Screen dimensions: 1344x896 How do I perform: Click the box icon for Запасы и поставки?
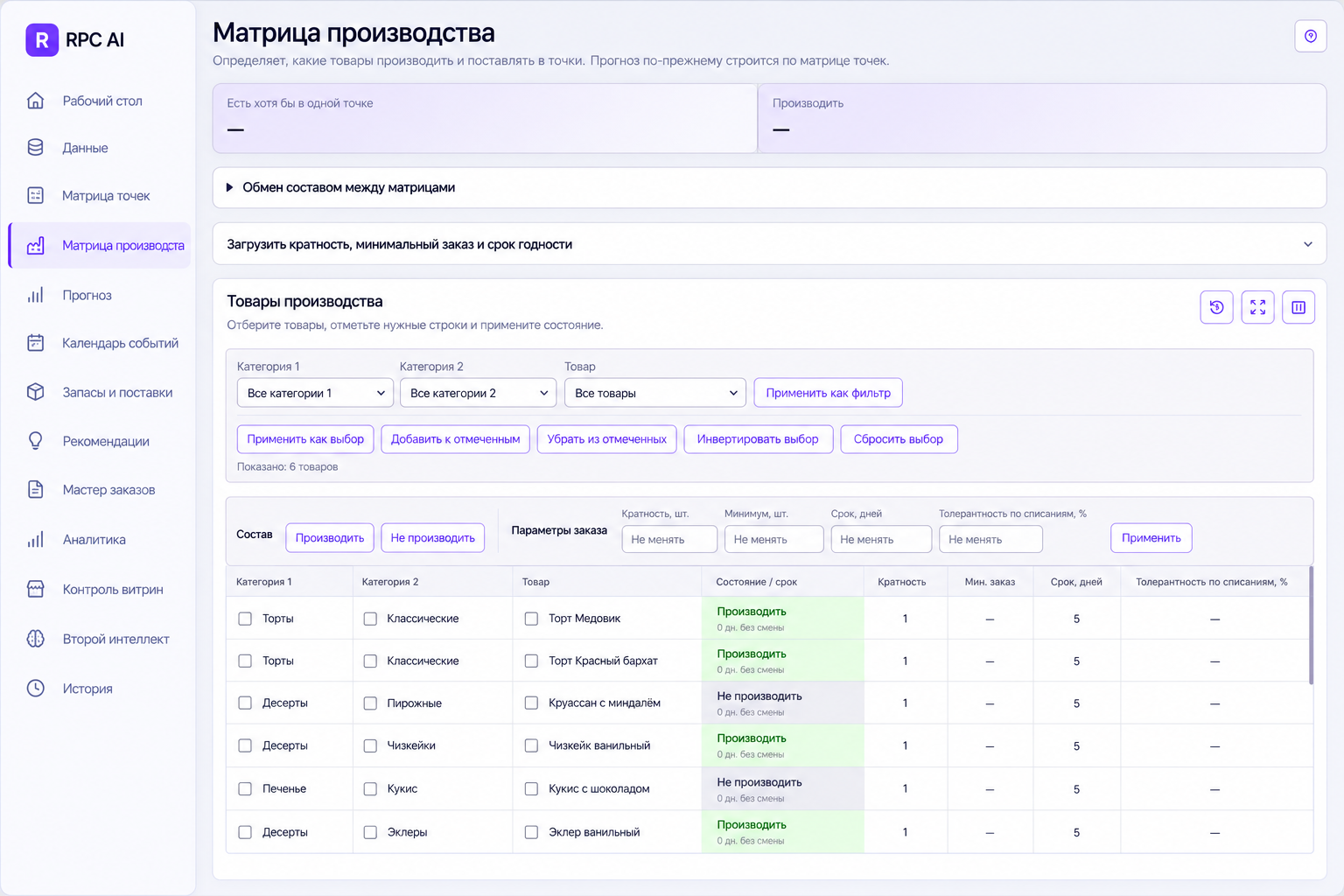pos(35,392)
